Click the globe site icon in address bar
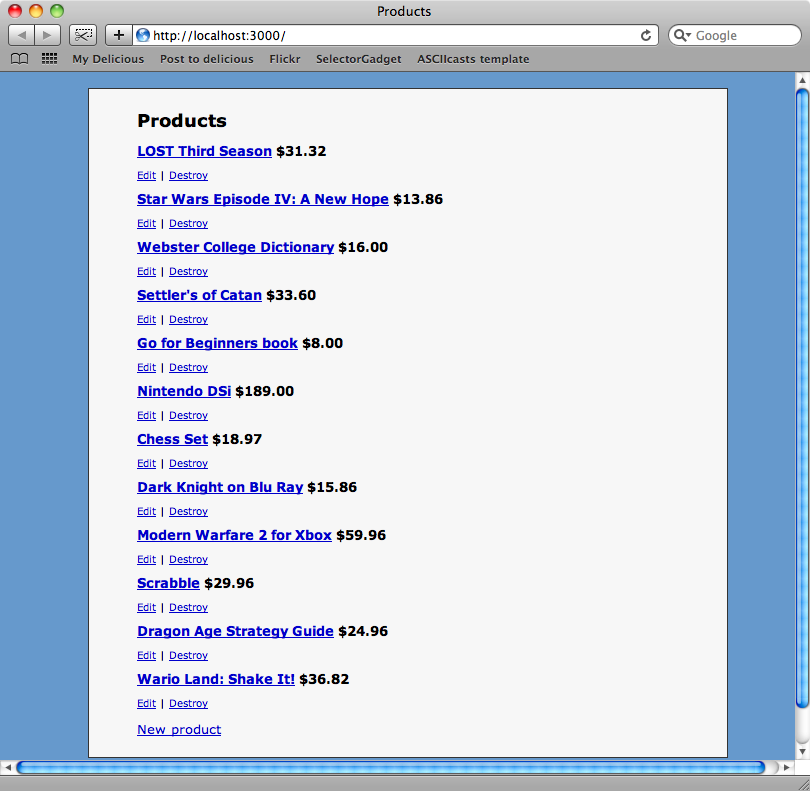The height and width of the screenshot is (791, 810). [143, 35]
